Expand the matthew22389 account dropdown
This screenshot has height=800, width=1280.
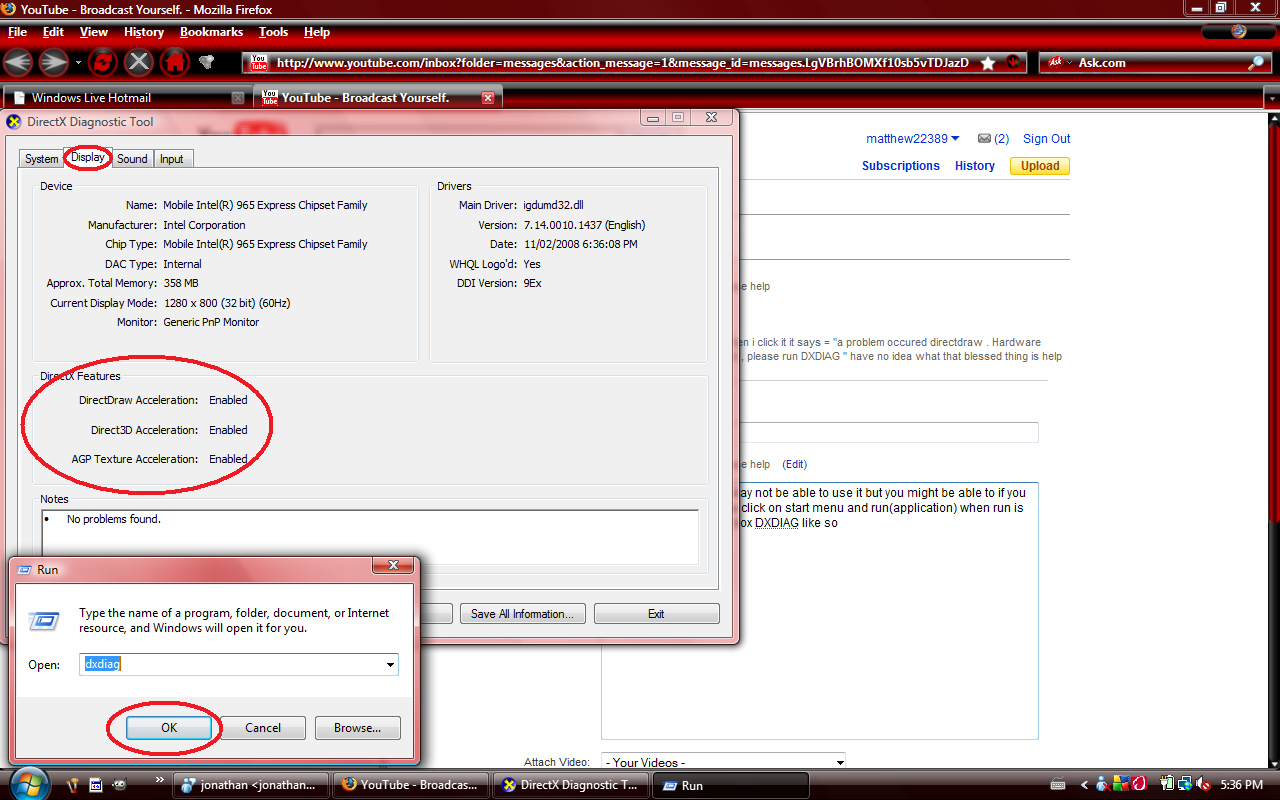tap(955, 139)
